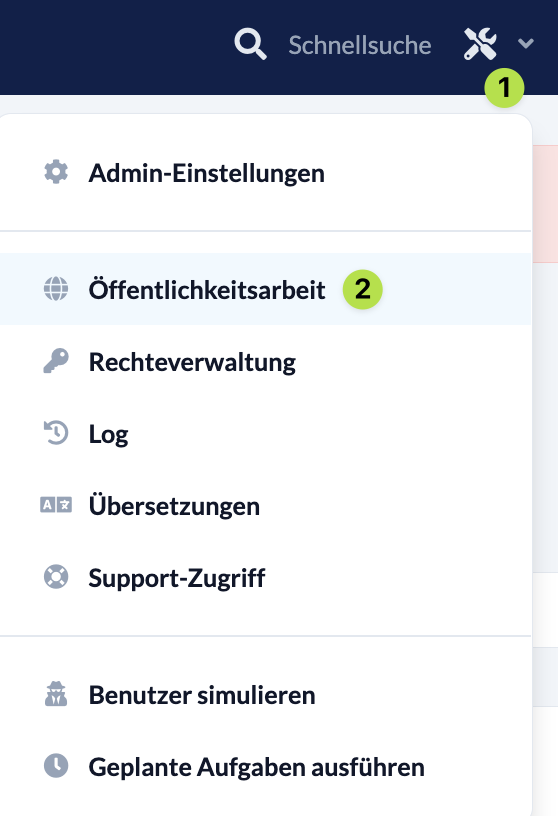Screen dimensions: 558x816
Task: Choose Support-Zugriff menu entry
Action: [x=265, y=577]
